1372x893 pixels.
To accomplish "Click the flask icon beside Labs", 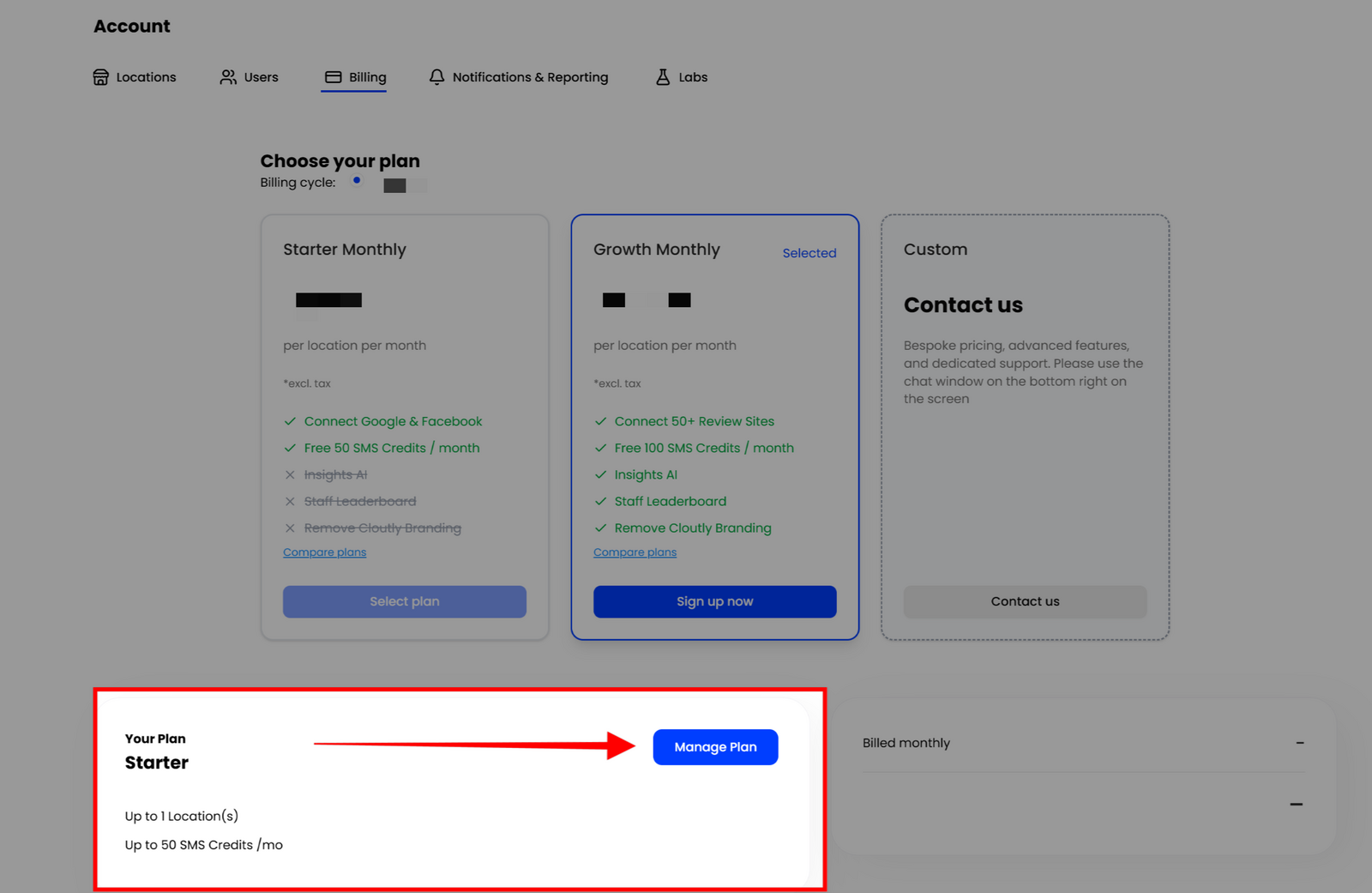I will (663, 77).
